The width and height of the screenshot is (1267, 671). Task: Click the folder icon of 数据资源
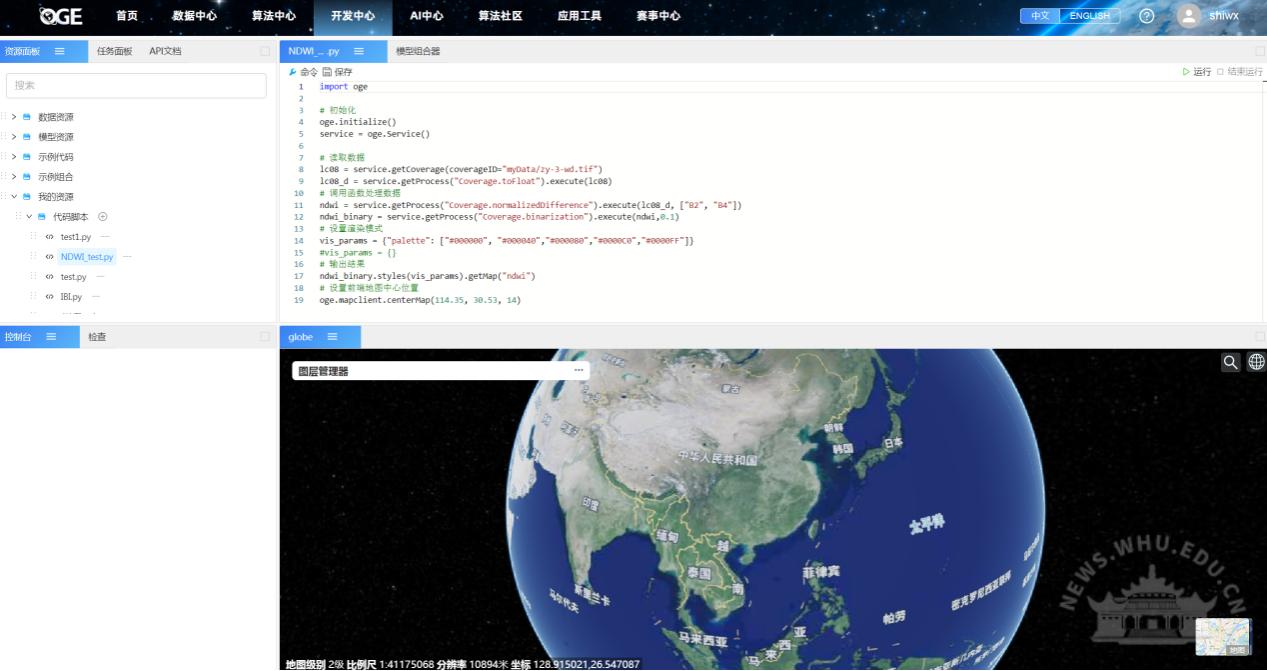[27, 117]
